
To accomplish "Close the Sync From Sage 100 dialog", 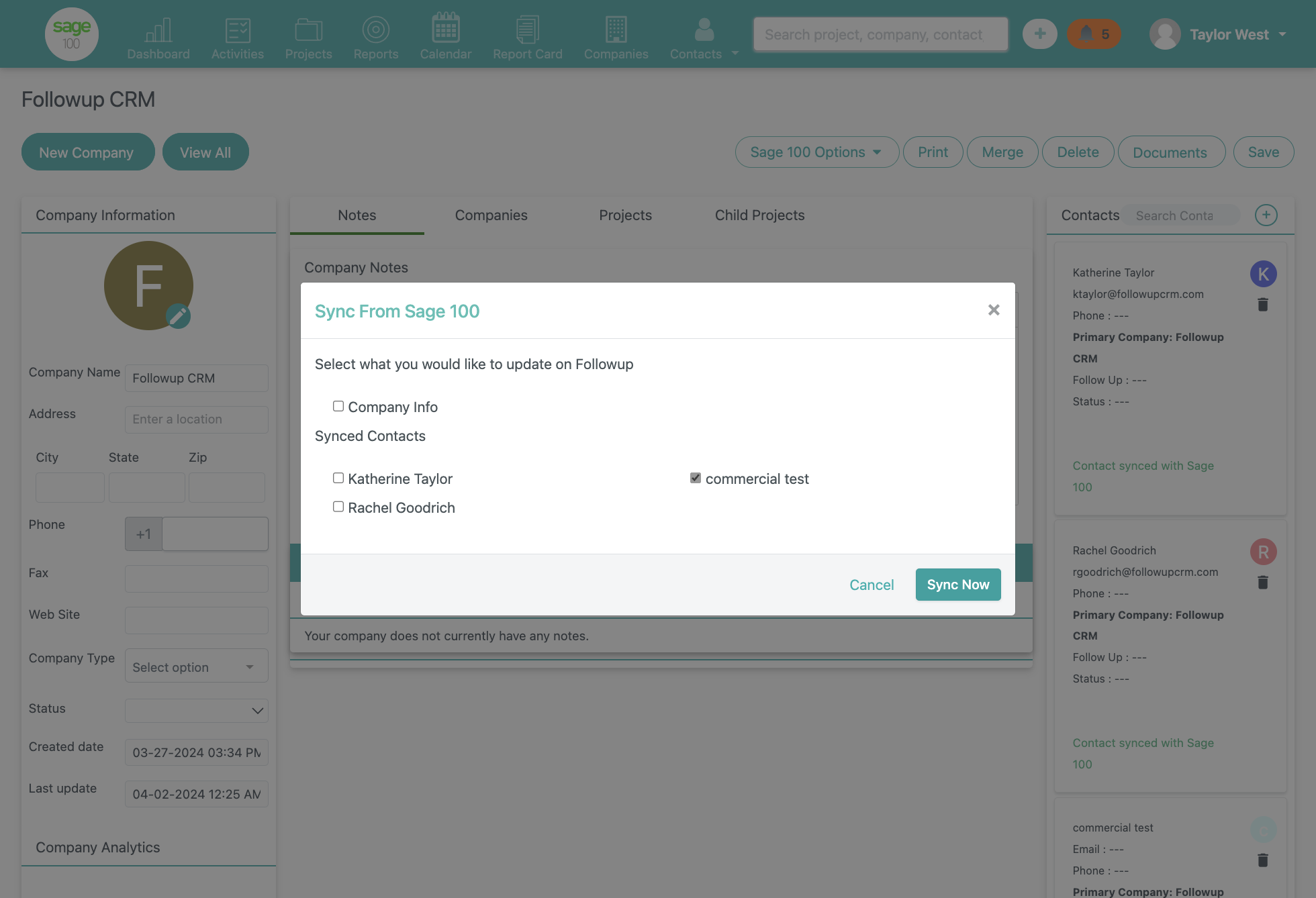I will tap(994, 310).
